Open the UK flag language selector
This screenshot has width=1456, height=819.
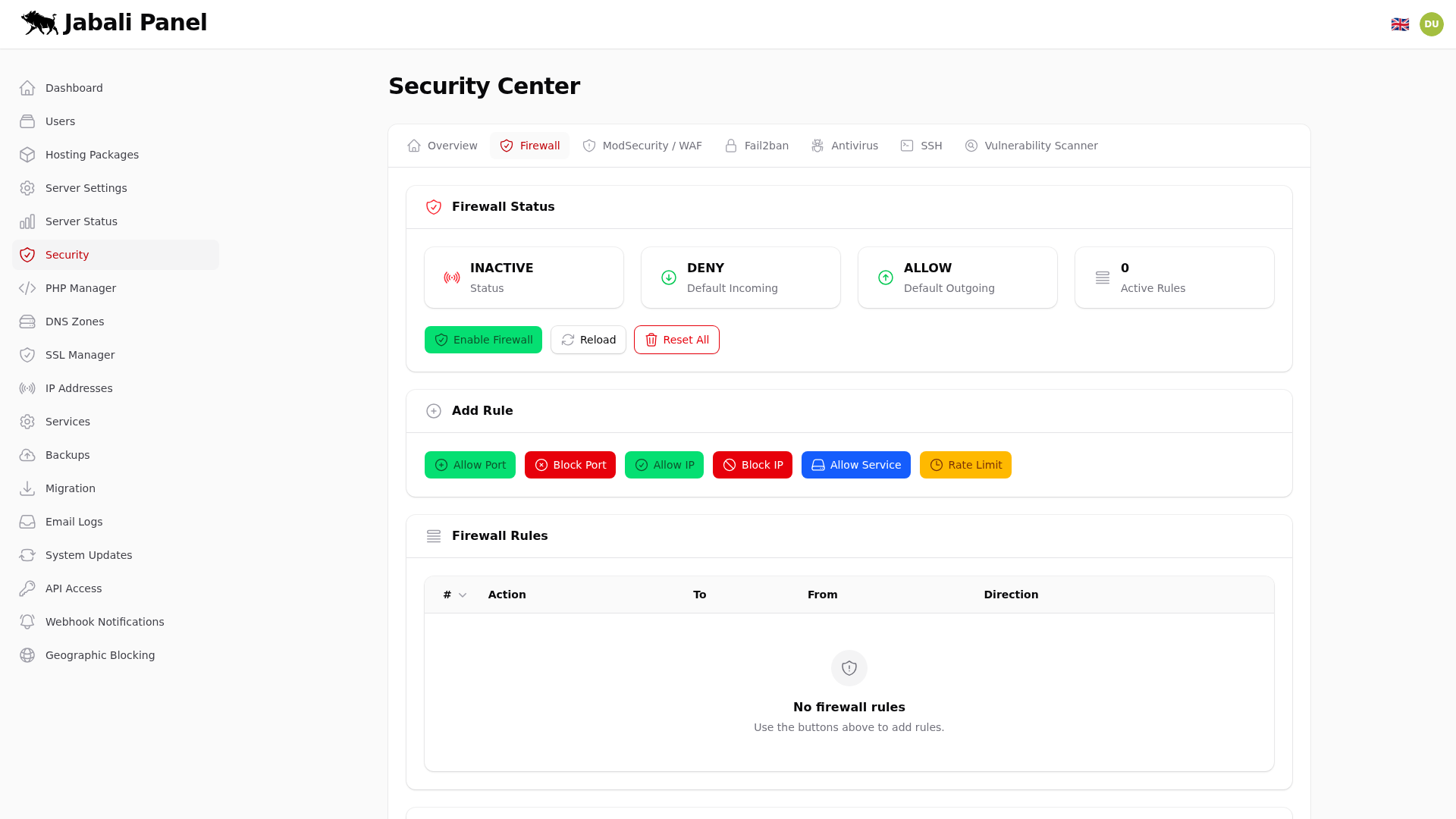point(1401,24)
